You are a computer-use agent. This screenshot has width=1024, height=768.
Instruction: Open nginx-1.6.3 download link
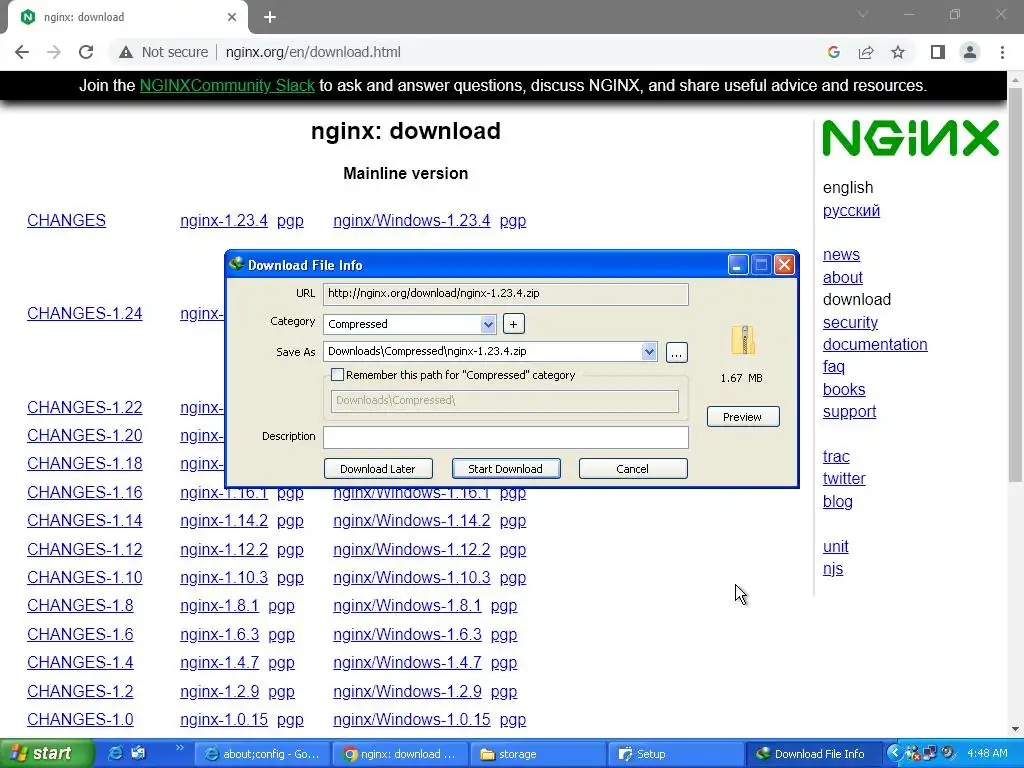pos(219,634)
